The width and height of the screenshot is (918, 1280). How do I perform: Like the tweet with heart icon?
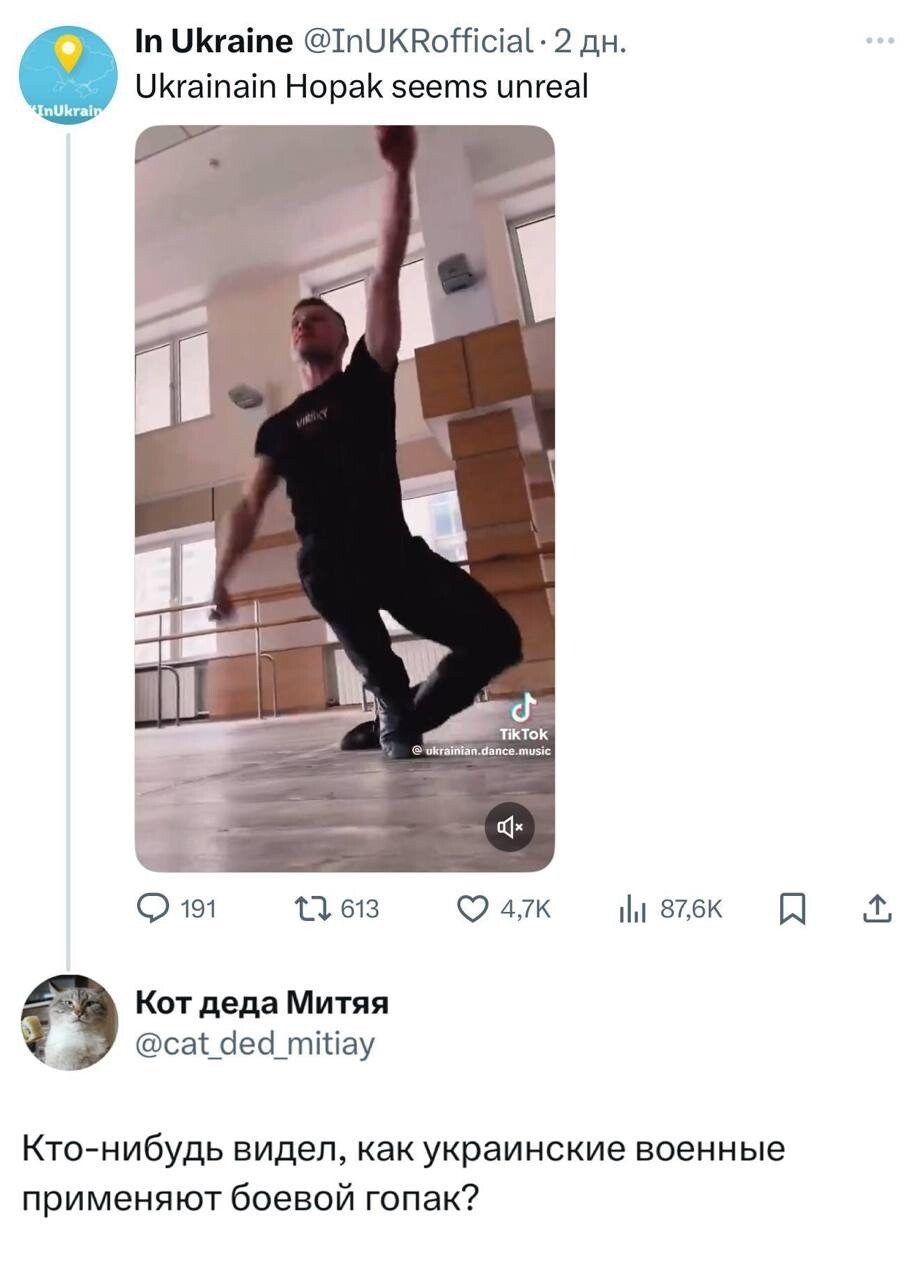click(473, 908)
